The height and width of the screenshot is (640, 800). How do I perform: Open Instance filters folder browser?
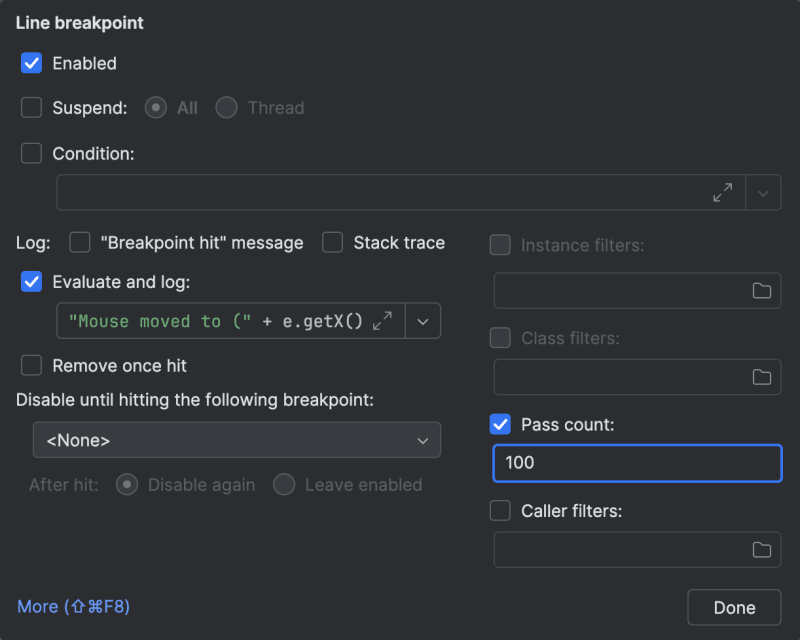click(x=762, y=291)
